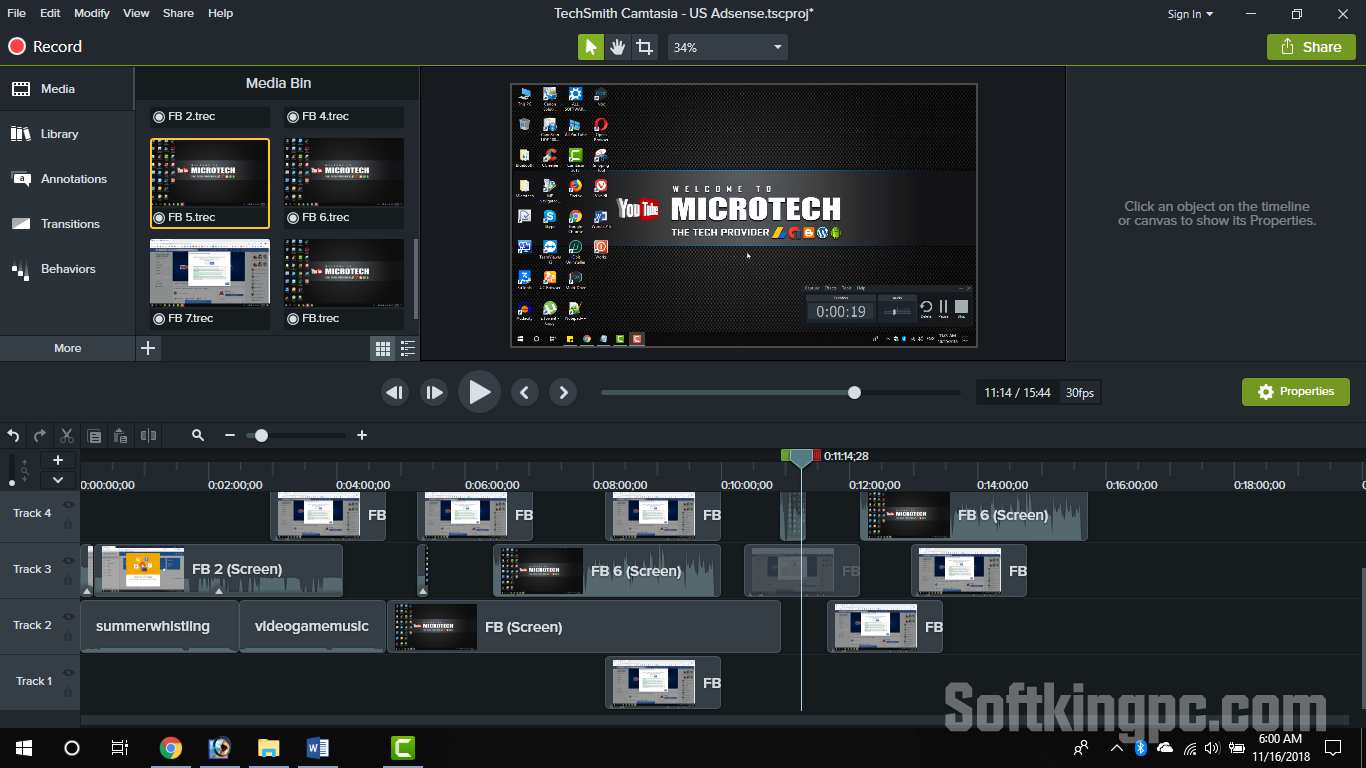
Task: Paste media onto the timeline
Action: 121,435
